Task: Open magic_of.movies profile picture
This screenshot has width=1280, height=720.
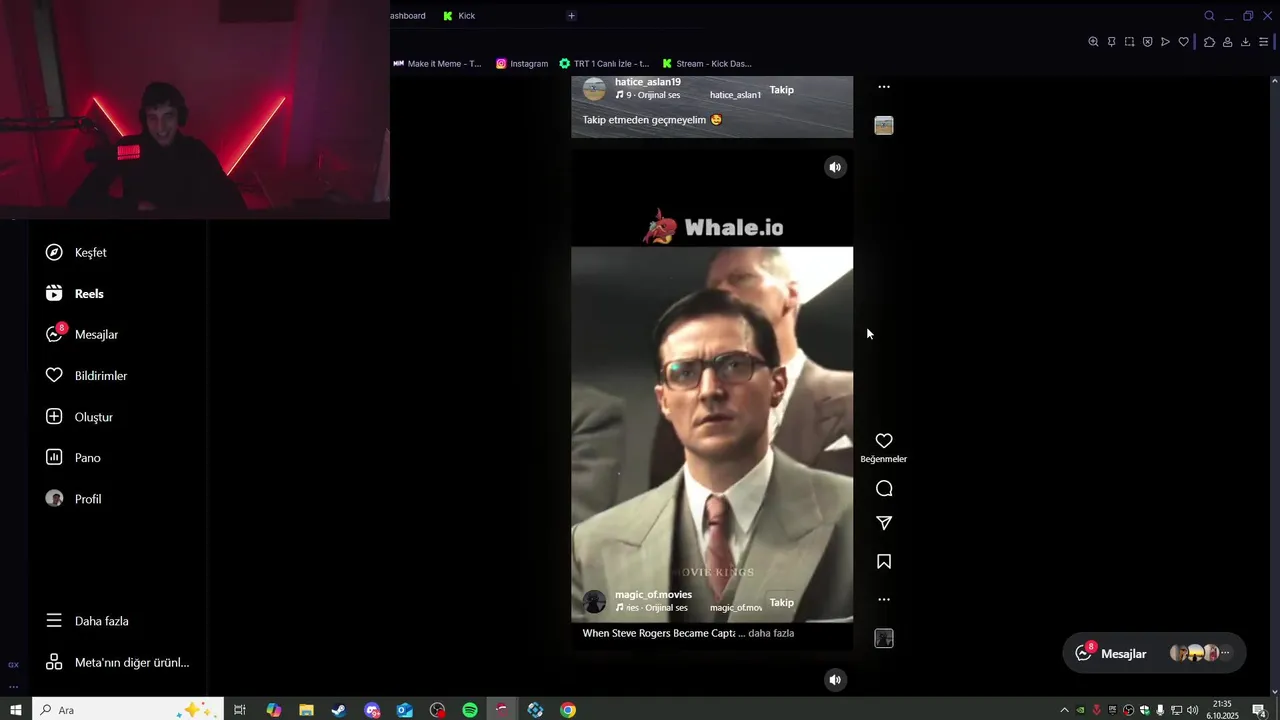Action: [595, 601]
